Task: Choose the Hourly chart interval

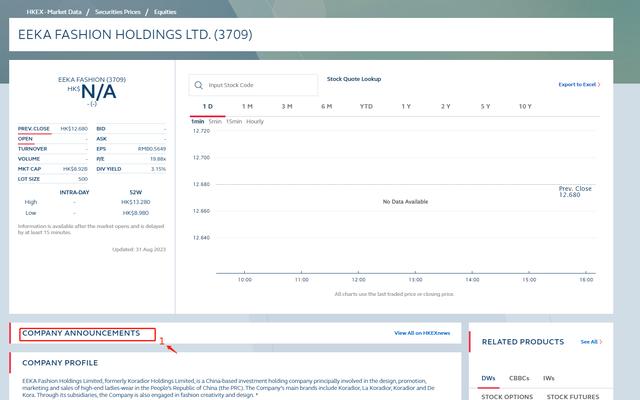Action: point(255,121)
